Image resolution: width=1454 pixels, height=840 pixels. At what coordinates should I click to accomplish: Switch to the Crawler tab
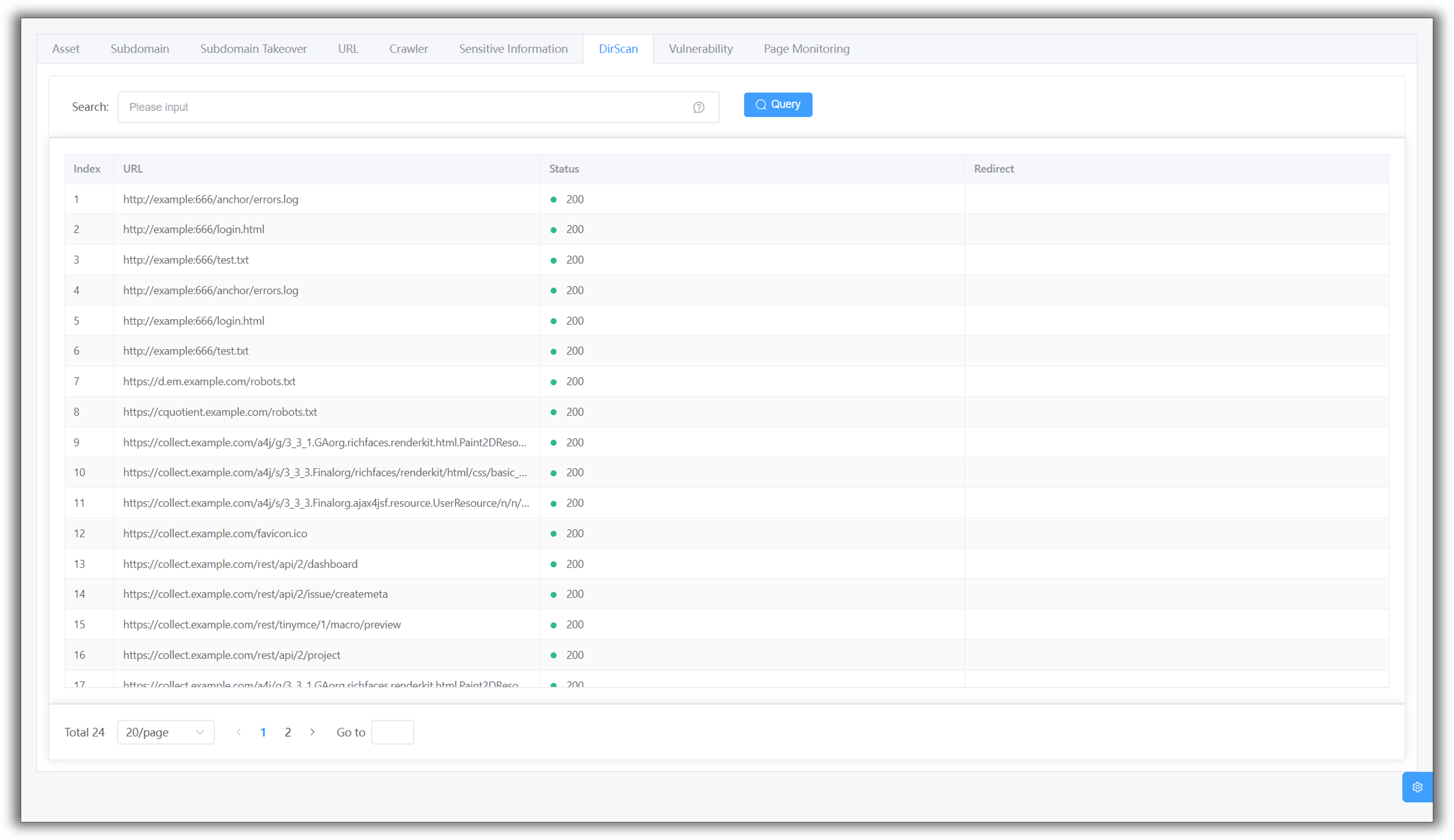[409, 49]
